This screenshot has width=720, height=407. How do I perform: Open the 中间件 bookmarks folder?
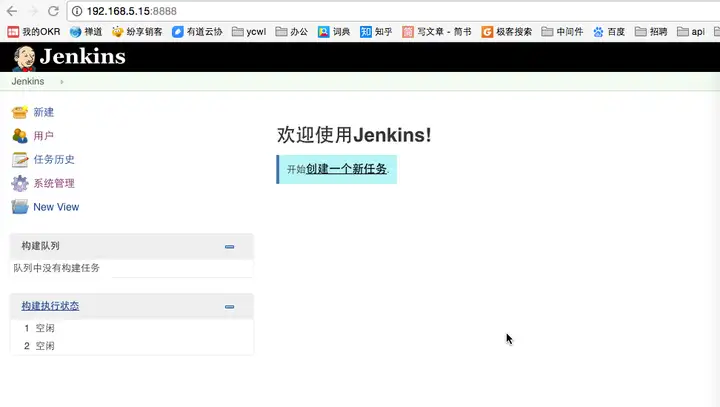[x=562, y=32]
